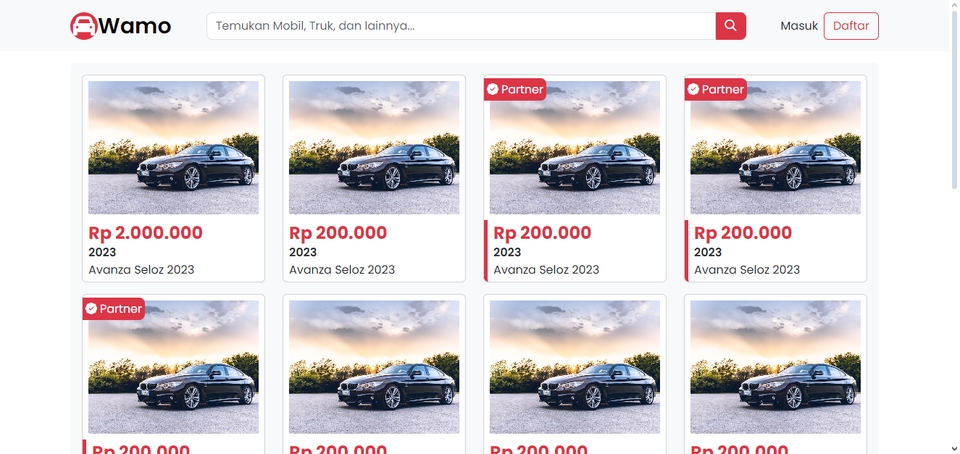Open Avanza Seloz 2023 title in fourth card
960x454 pixels.
[x=747, y=269]
